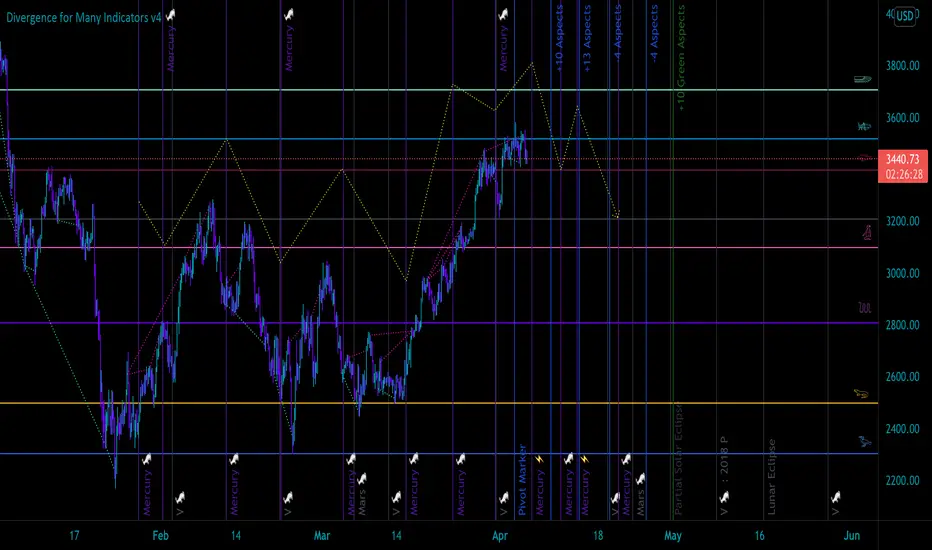This screenshot has width=932, height=550.
Task: Select the +10 Aspects label
Action: click(559, 39)
